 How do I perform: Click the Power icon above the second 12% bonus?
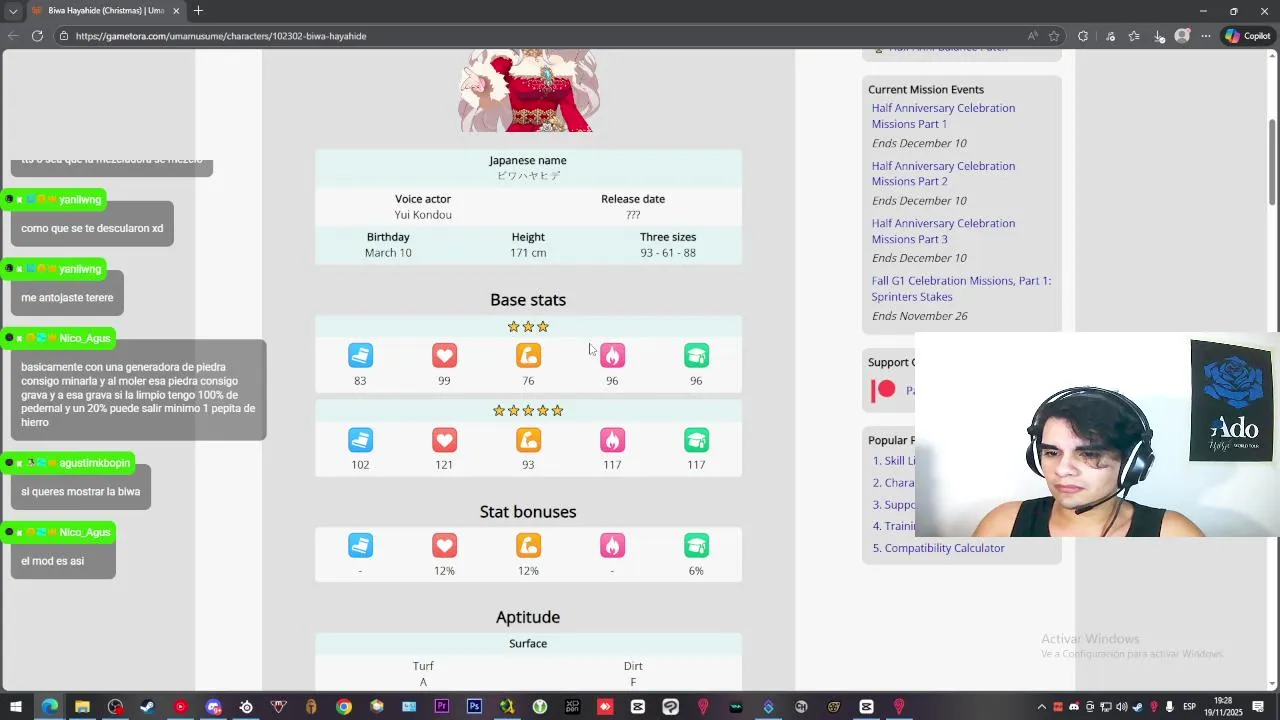pyautogui.click(x=528, y=545)
